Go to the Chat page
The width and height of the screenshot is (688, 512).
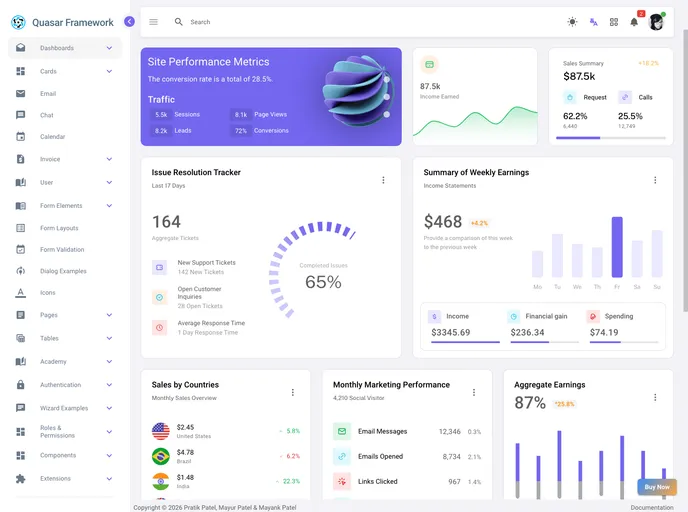click(x=47, y=115)
